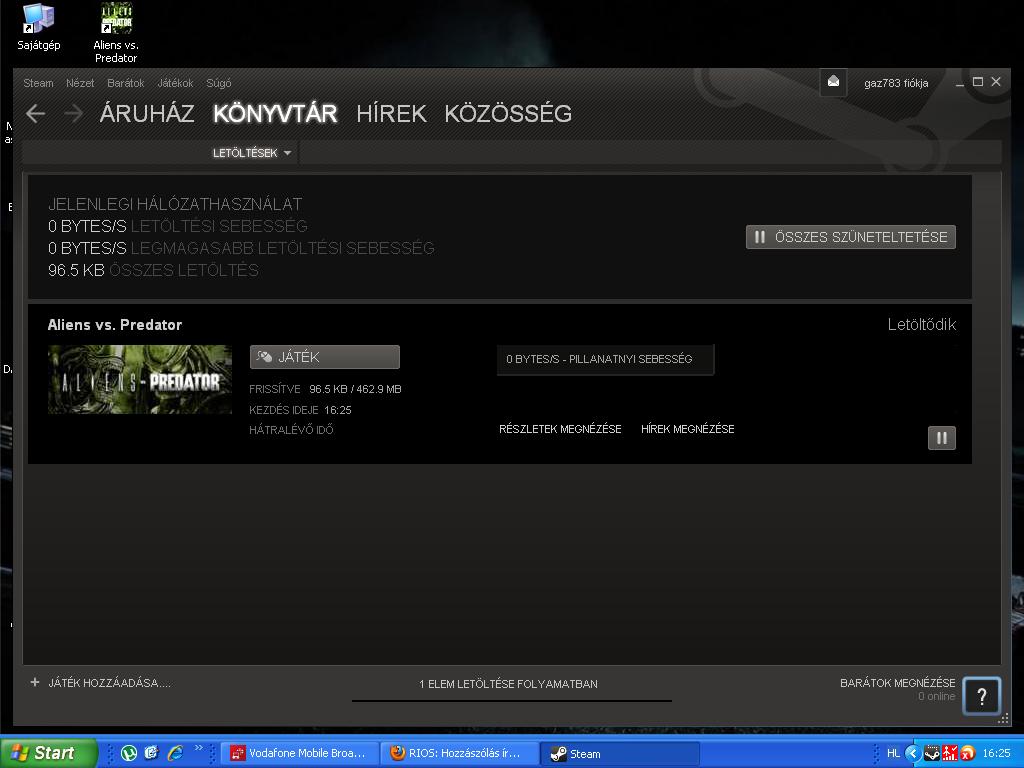
Task: Open Részletek megnézése link
Action: tap(560, 429)
